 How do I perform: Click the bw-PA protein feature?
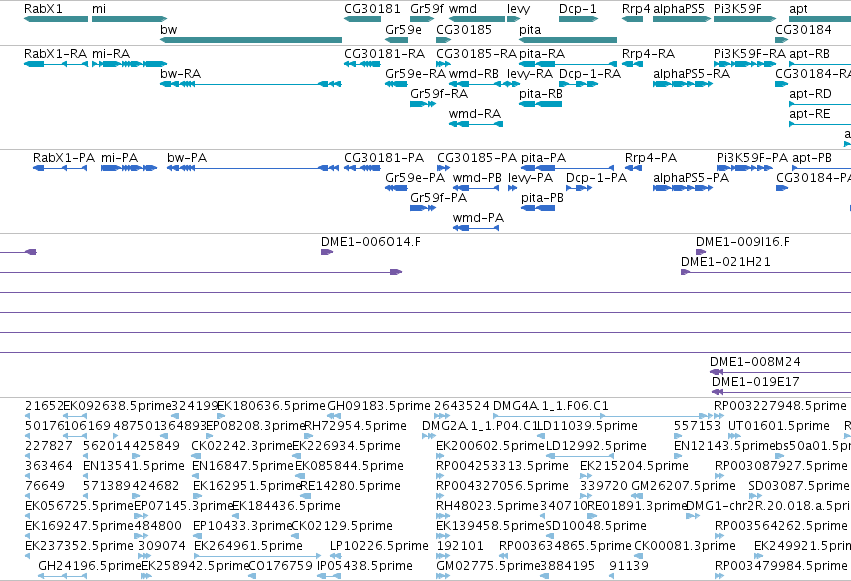[253, 168]
